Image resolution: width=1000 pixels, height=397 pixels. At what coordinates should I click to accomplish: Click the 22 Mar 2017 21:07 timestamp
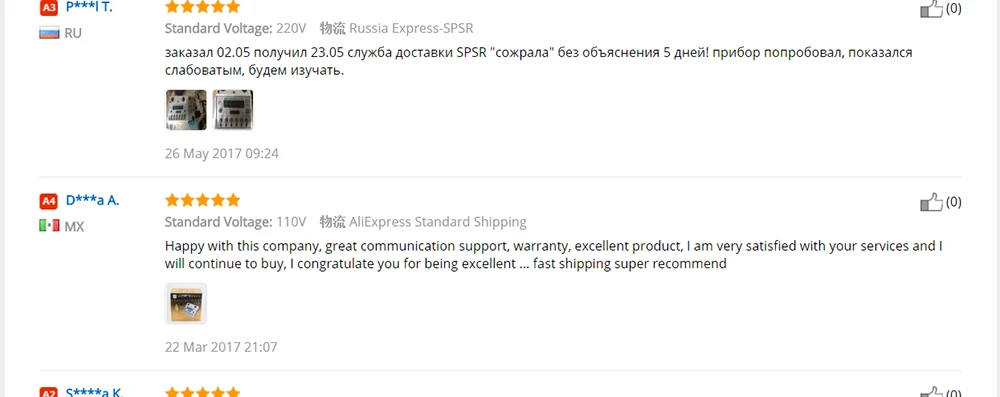[221, 347]
